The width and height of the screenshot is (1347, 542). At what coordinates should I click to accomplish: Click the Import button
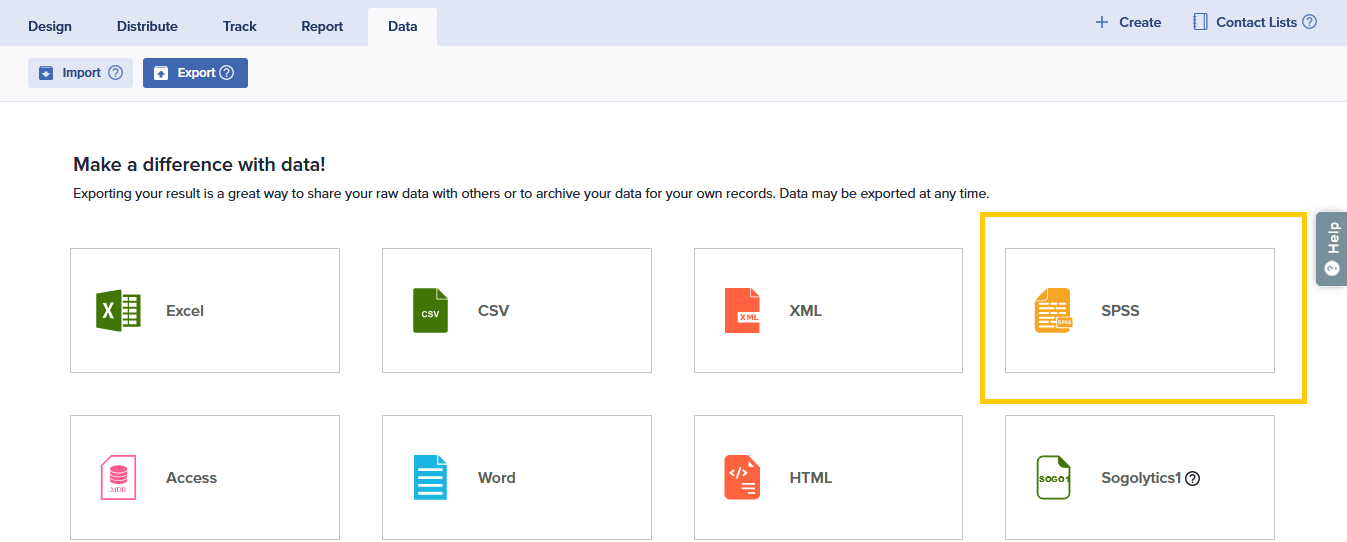(70, 73)
